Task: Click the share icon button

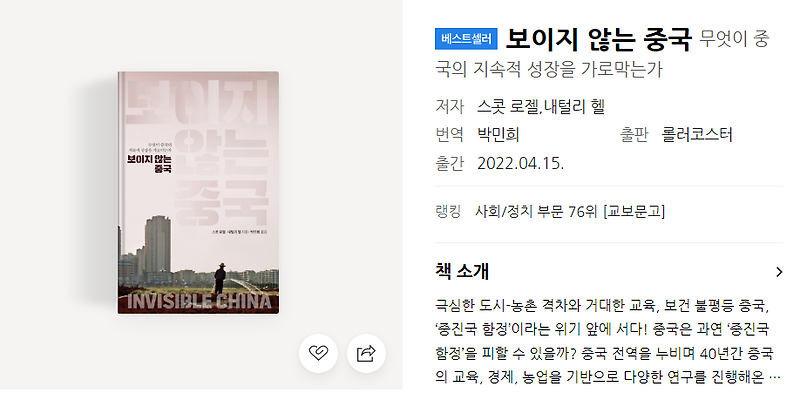Action: pos(366,353)
